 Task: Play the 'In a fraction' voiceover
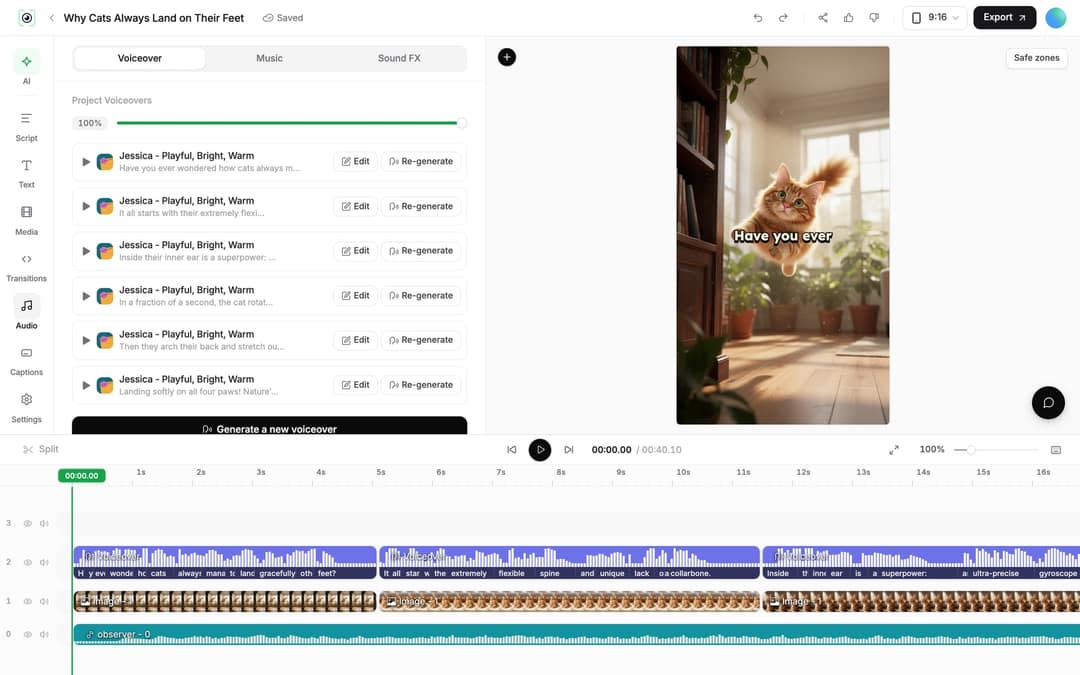pos(86,295)
